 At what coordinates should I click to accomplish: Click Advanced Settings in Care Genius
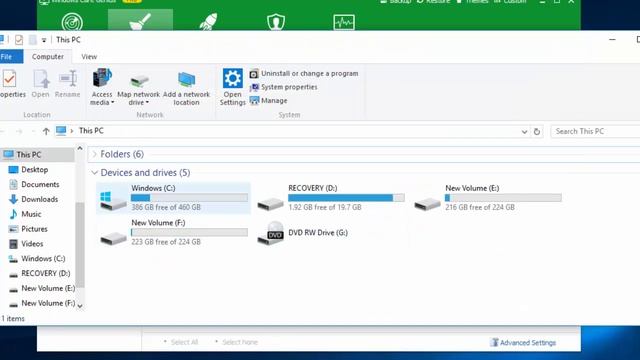pos(523,342)
